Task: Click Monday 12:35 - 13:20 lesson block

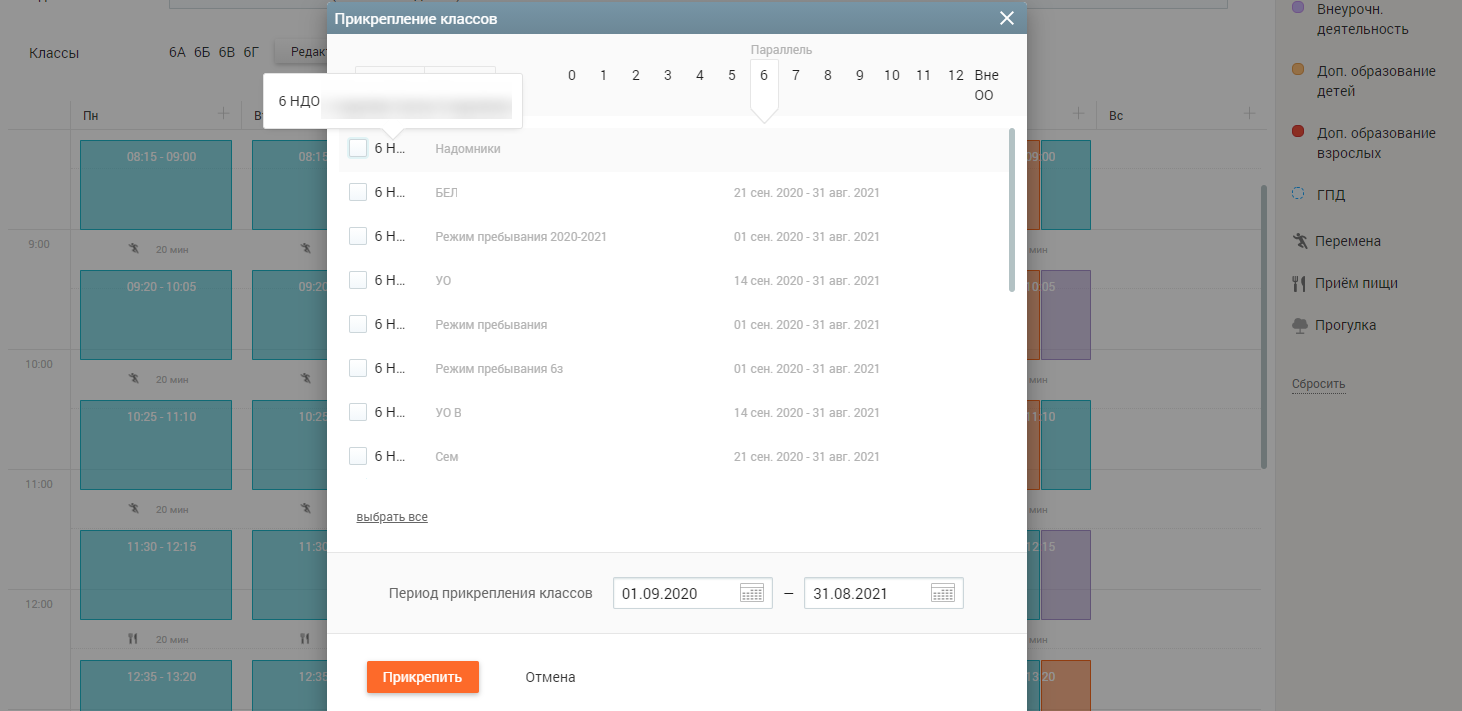Action: [x=156, y=685]
